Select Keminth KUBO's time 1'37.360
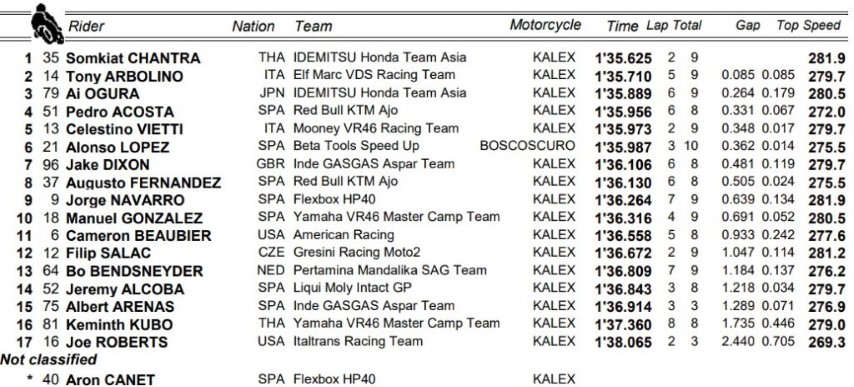 coord(623,325)
